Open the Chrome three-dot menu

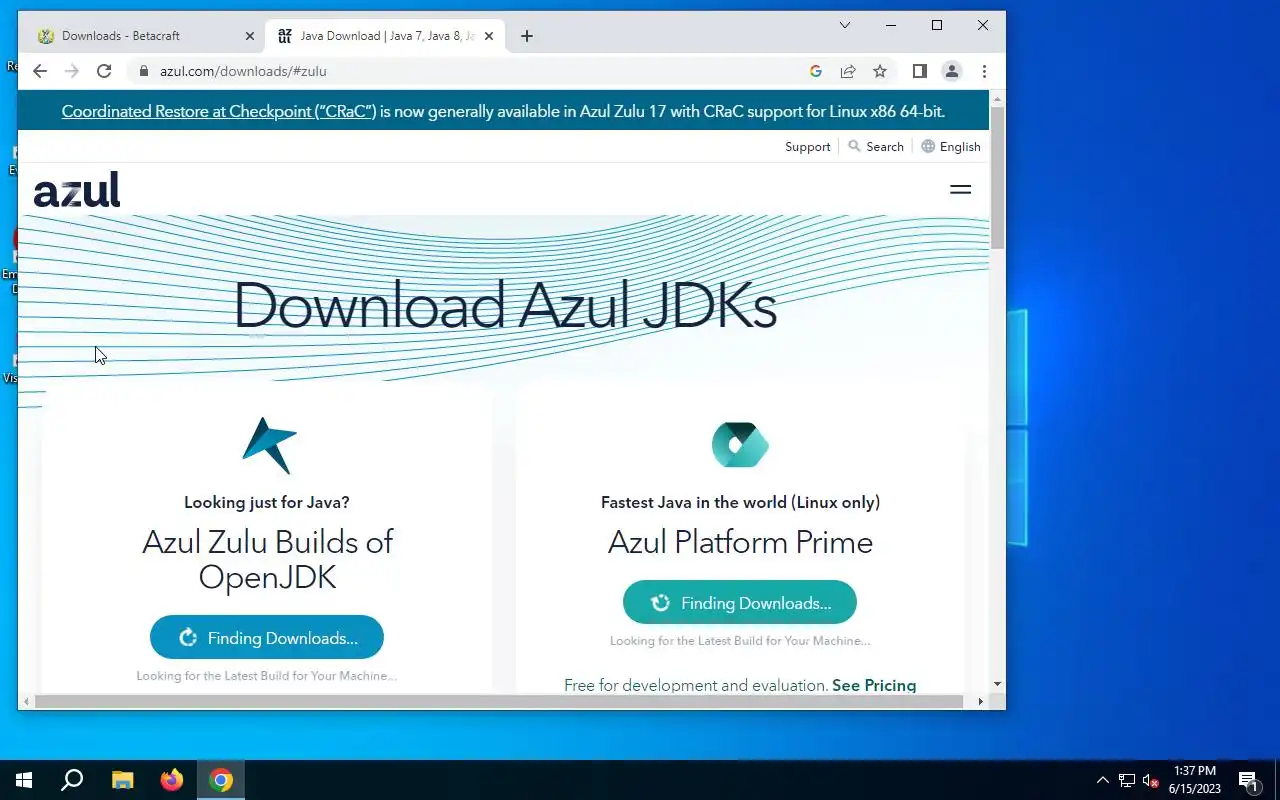[x=984, y=71]
